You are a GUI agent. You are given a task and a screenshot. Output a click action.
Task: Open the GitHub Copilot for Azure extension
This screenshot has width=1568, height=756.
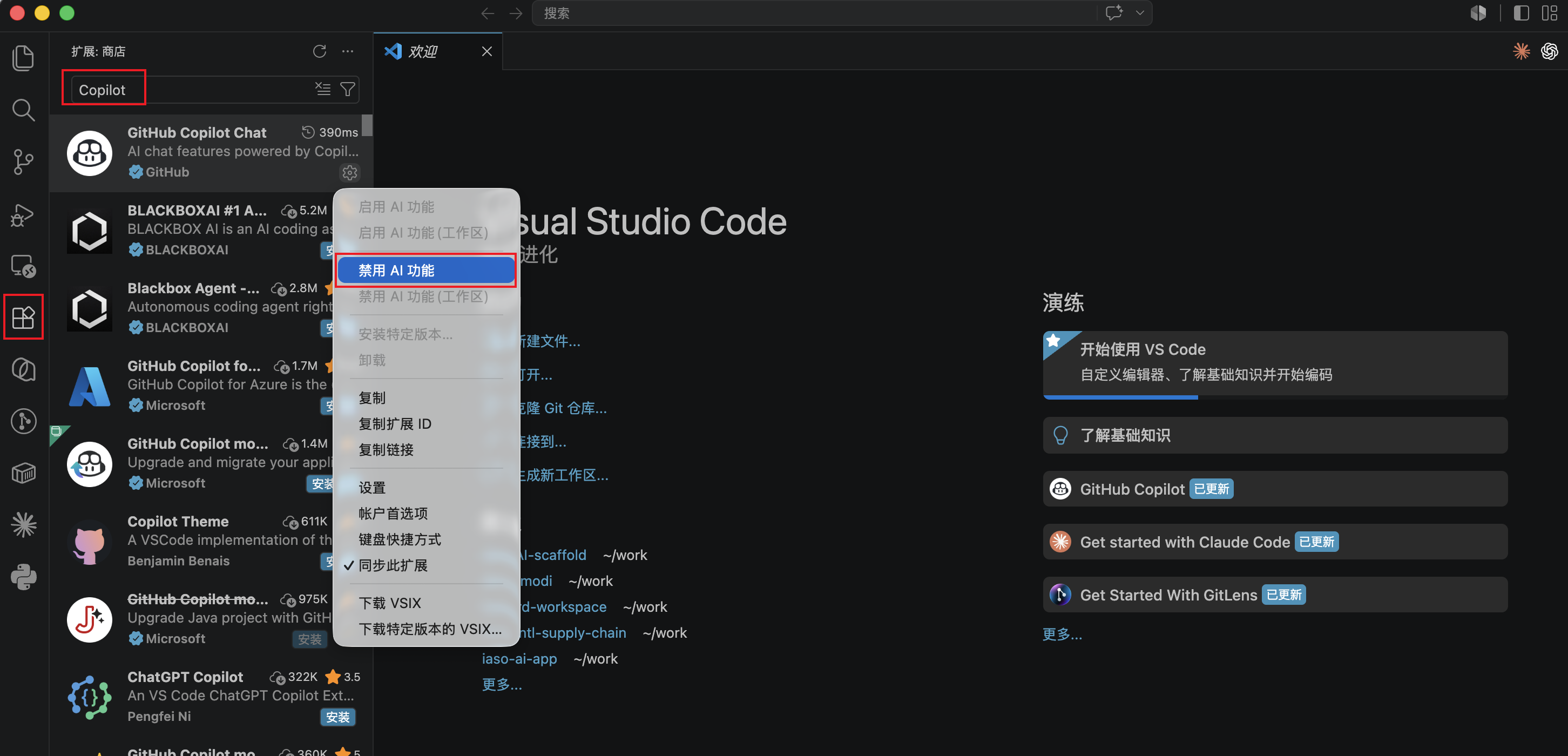191,387
